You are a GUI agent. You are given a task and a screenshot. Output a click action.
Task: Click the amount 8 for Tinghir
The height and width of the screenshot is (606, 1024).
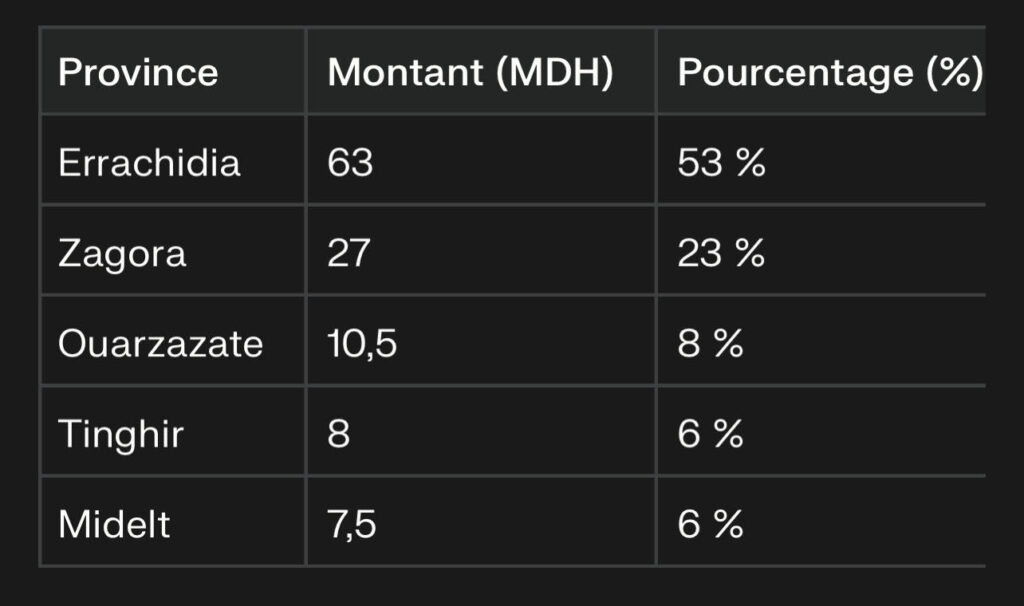(x=339, y=435)
